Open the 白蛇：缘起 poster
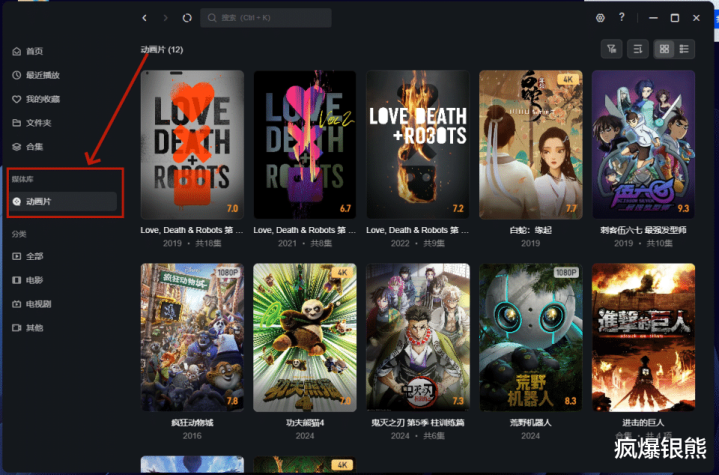 [x=531, y=144]
